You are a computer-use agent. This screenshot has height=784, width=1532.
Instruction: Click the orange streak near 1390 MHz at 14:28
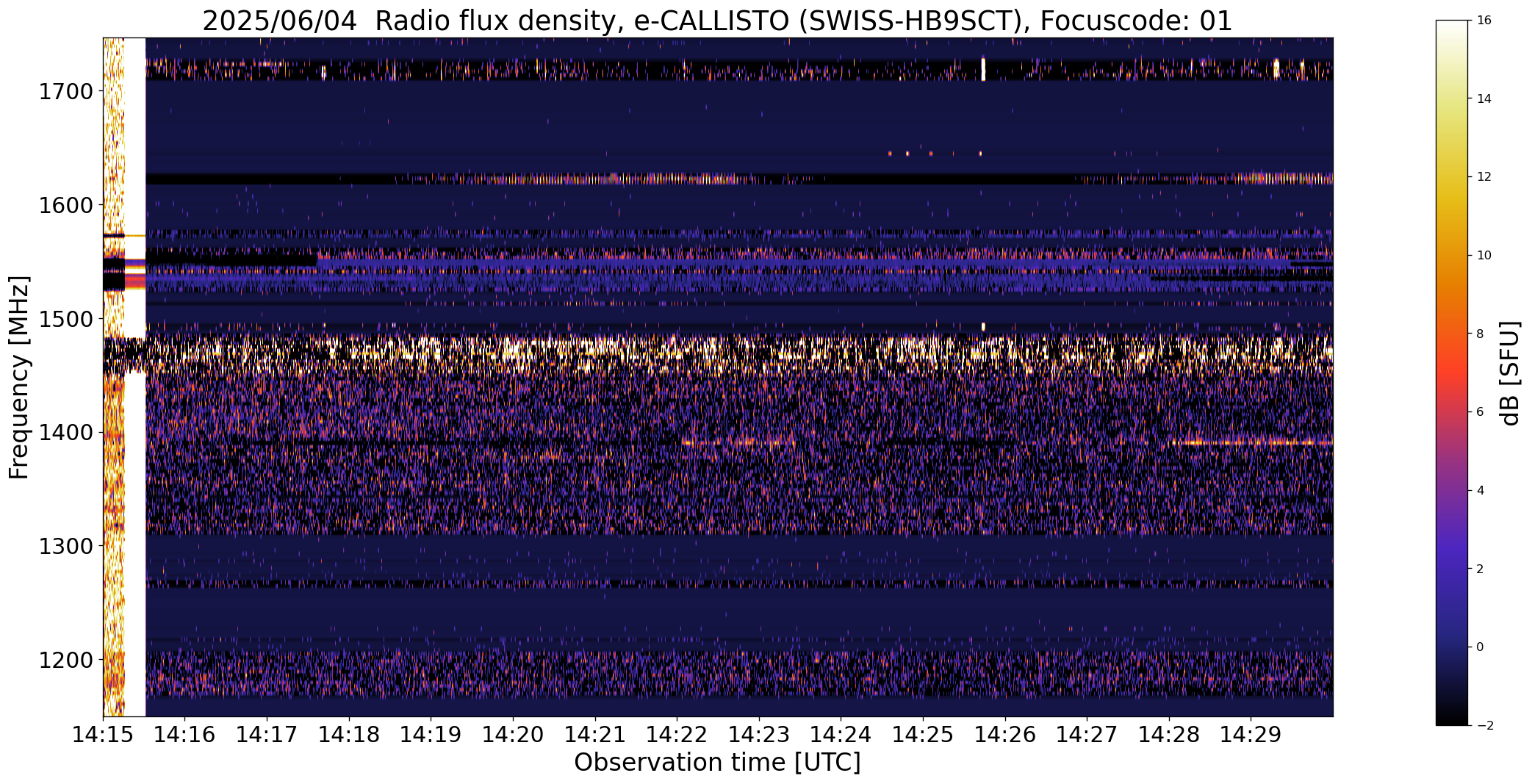1249,442
